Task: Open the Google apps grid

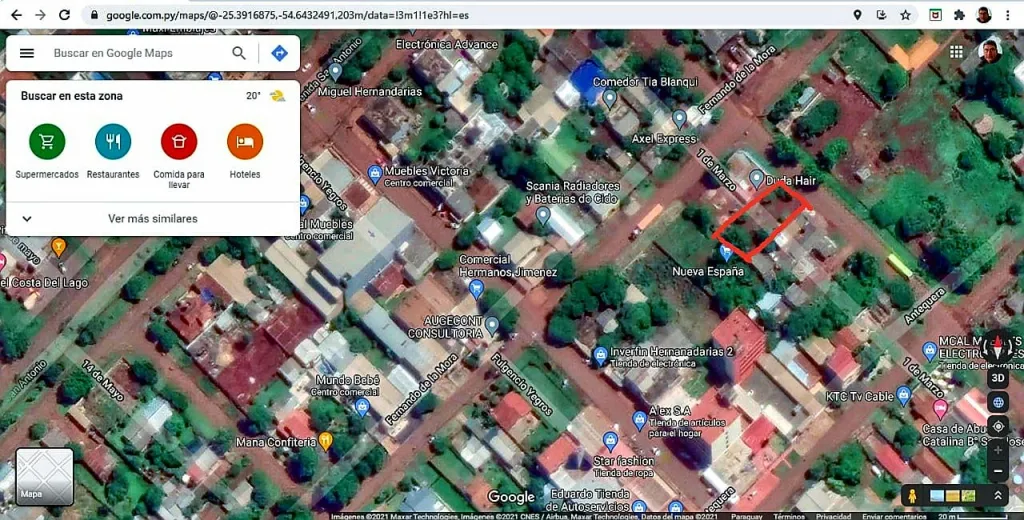Action: (956, 52)
